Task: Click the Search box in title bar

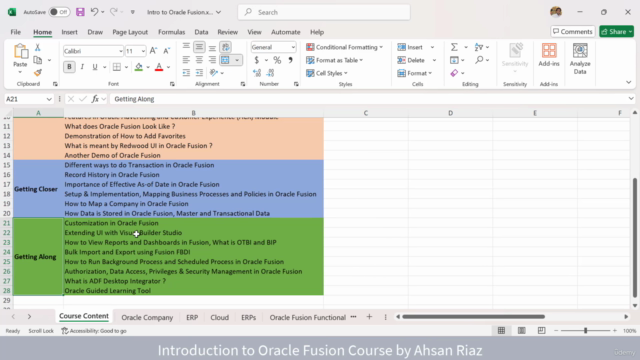Action: click(x=324, y=12)
